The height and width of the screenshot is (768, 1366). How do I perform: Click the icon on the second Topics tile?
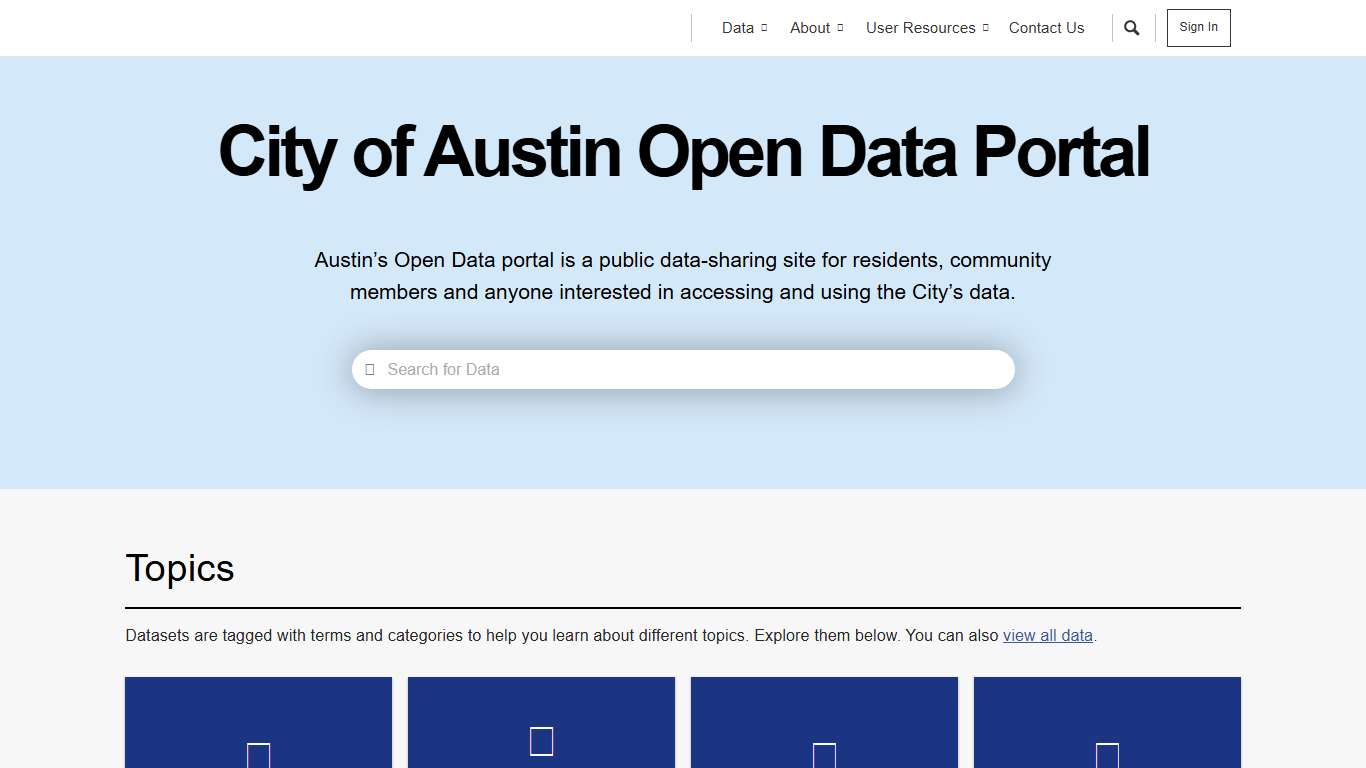pos(541,742)
